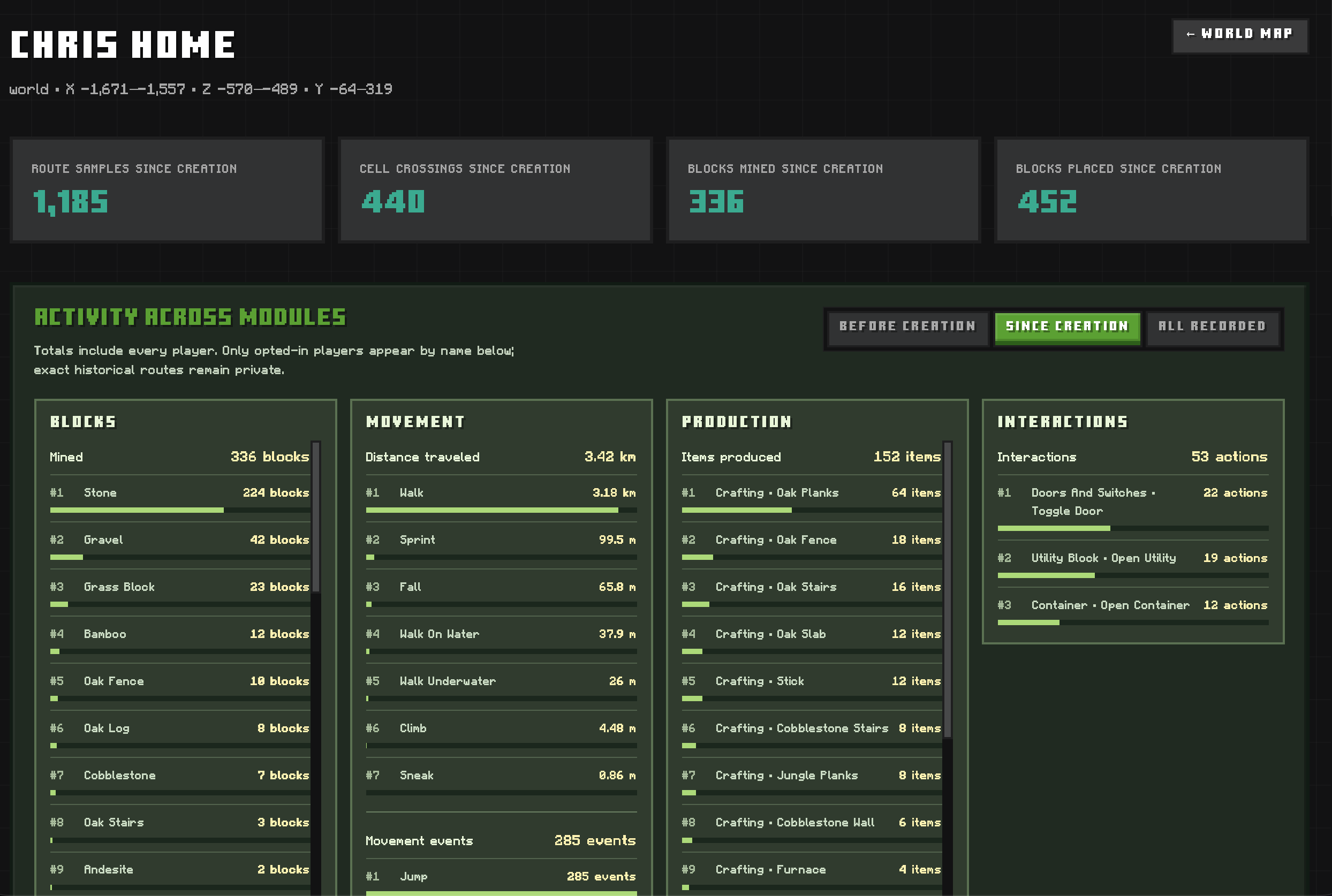Image resolution: width=1332 pixels, height=896 pixels.
Task: Switch to the Before Creation tab
Action: [x=907, y=328]
